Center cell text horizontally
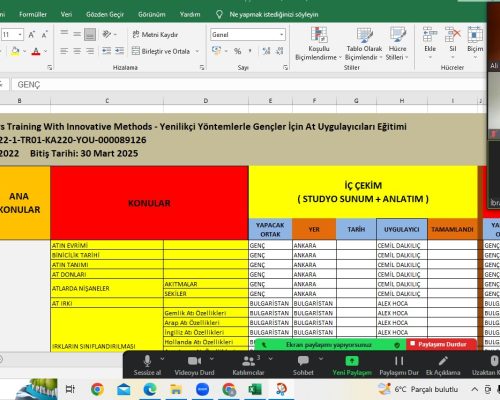This screenshot has height=400, width=500. pos(77,51)
